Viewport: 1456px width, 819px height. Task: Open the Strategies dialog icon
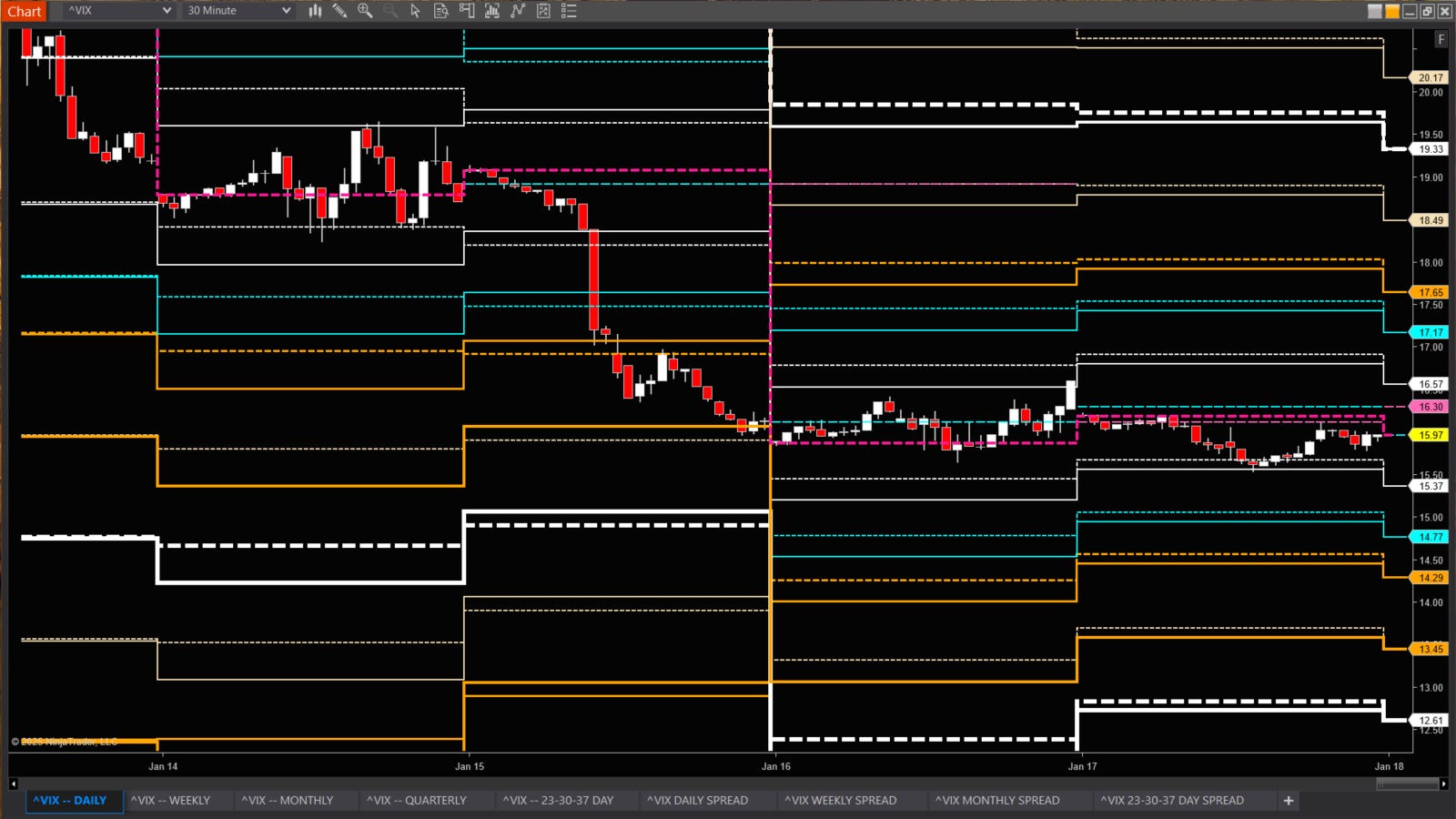[543, 11]
